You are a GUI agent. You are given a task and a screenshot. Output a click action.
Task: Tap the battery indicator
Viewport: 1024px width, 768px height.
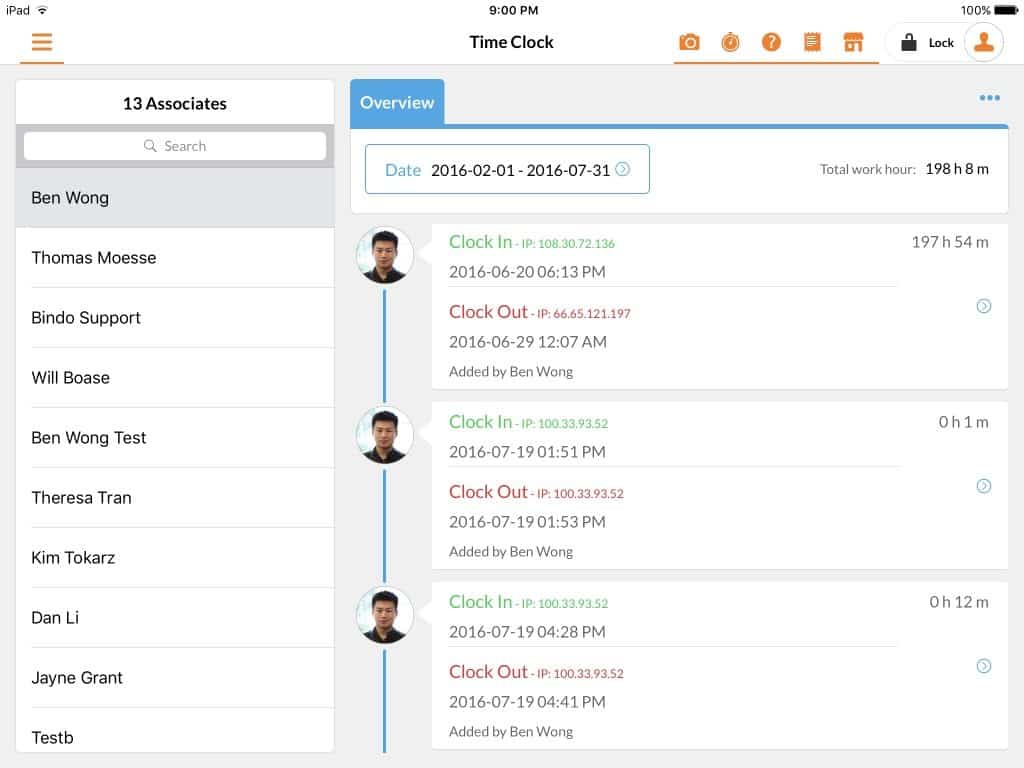[1006, 10]
